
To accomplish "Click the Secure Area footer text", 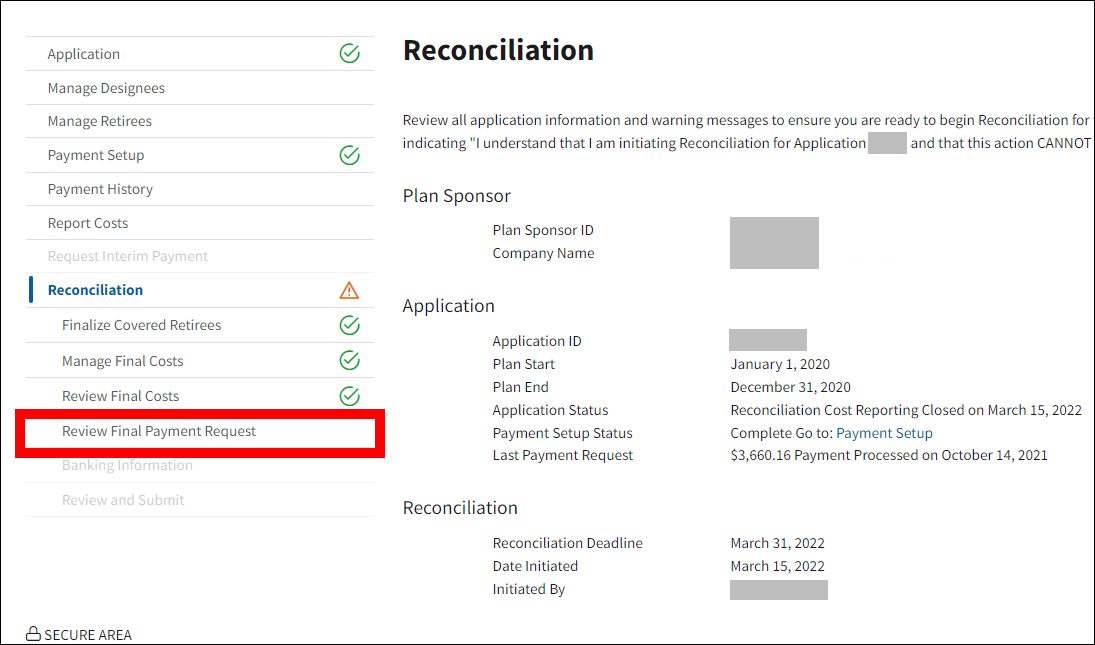I will coord(88,635).
